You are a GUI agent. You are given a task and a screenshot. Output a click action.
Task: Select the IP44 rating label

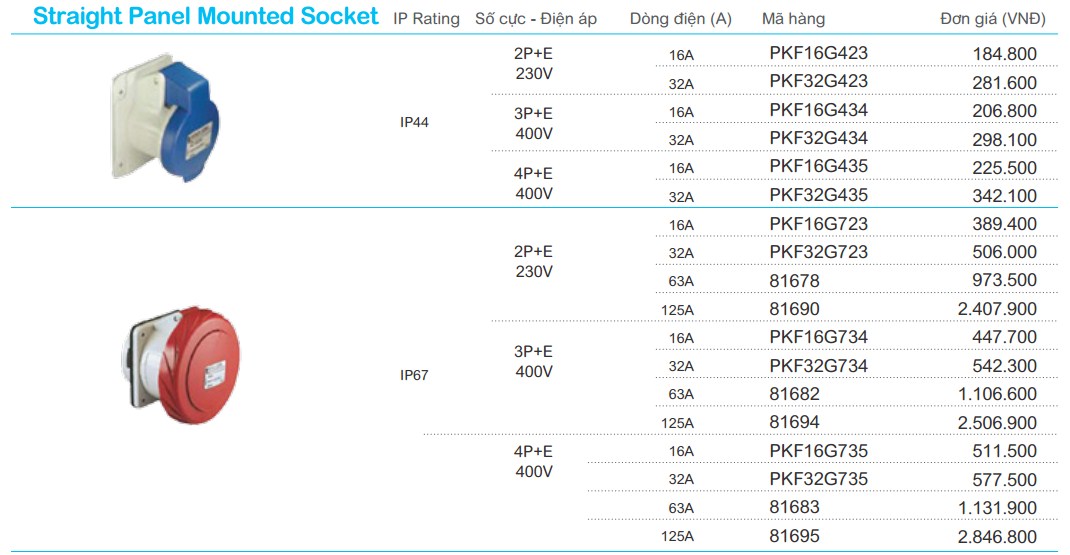tap(414, 122)
